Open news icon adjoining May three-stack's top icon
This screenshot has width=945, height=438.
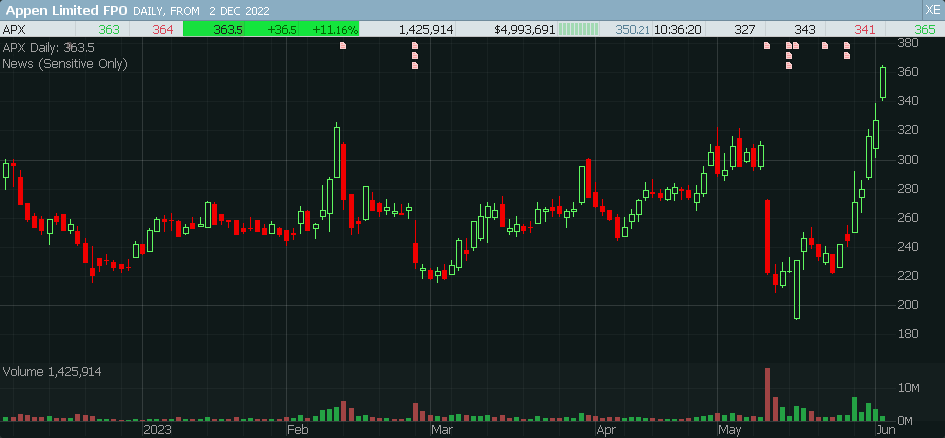[x=796, y=45]
